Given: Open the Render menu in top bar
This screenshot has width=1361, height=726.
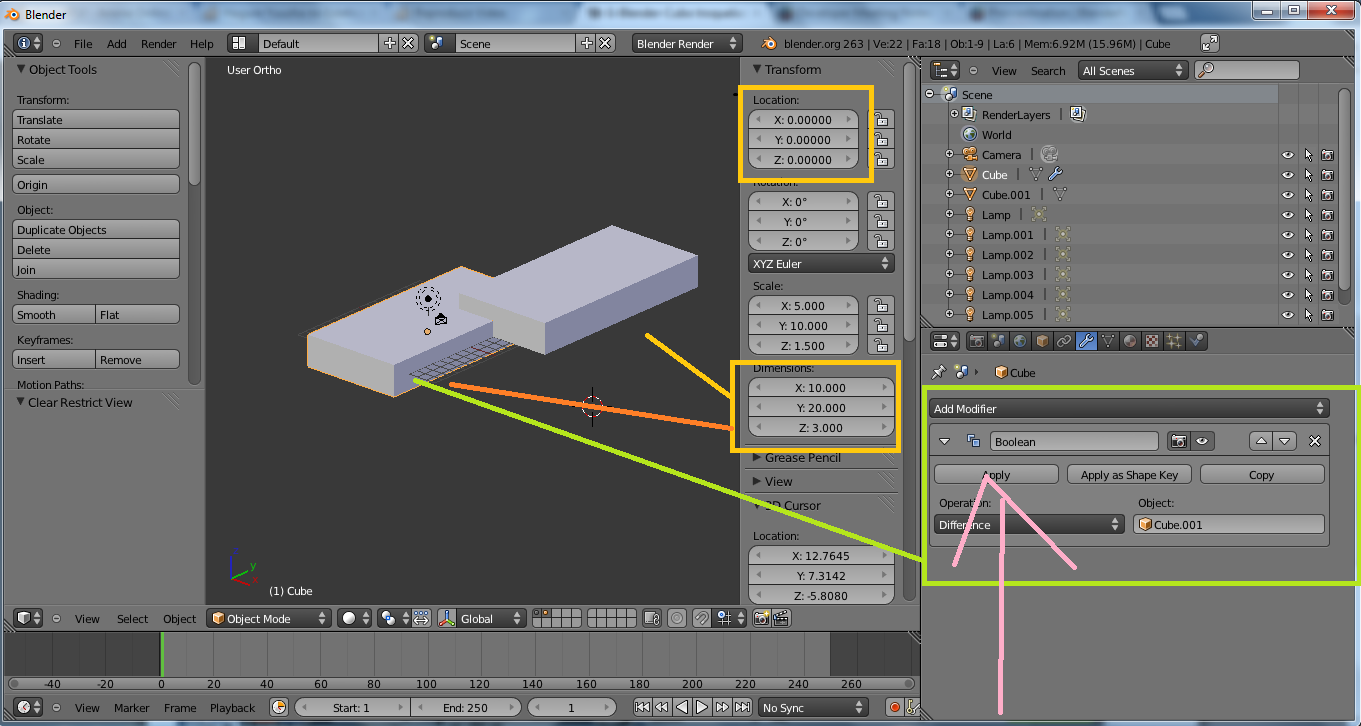Looking at the screenshot, I should pos(158,44).
